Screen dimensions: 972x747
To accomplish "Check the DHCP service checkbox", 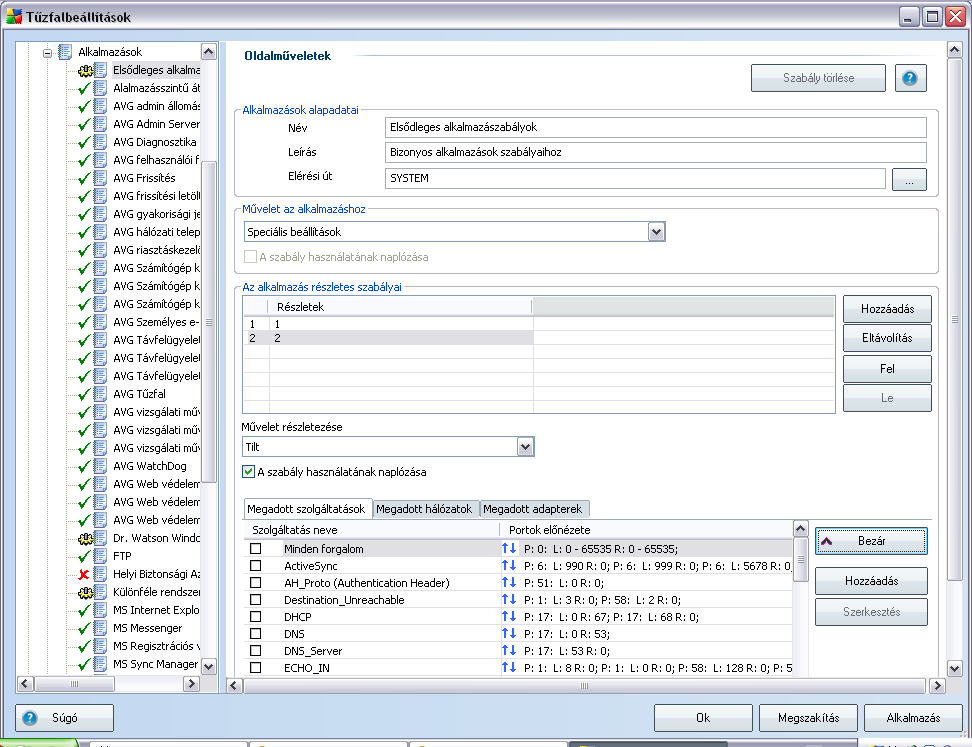I will [x=255, y=617].
